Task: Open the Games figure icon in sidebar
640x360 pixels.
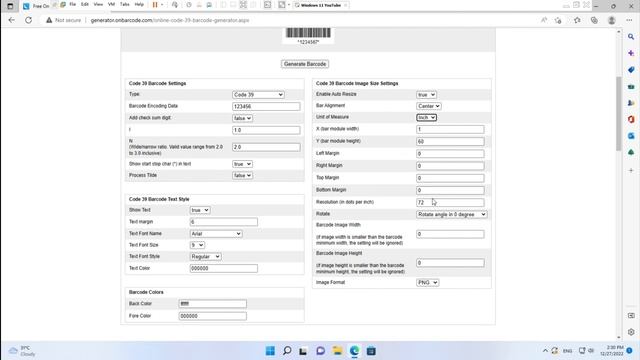Action: coord(631,103)
